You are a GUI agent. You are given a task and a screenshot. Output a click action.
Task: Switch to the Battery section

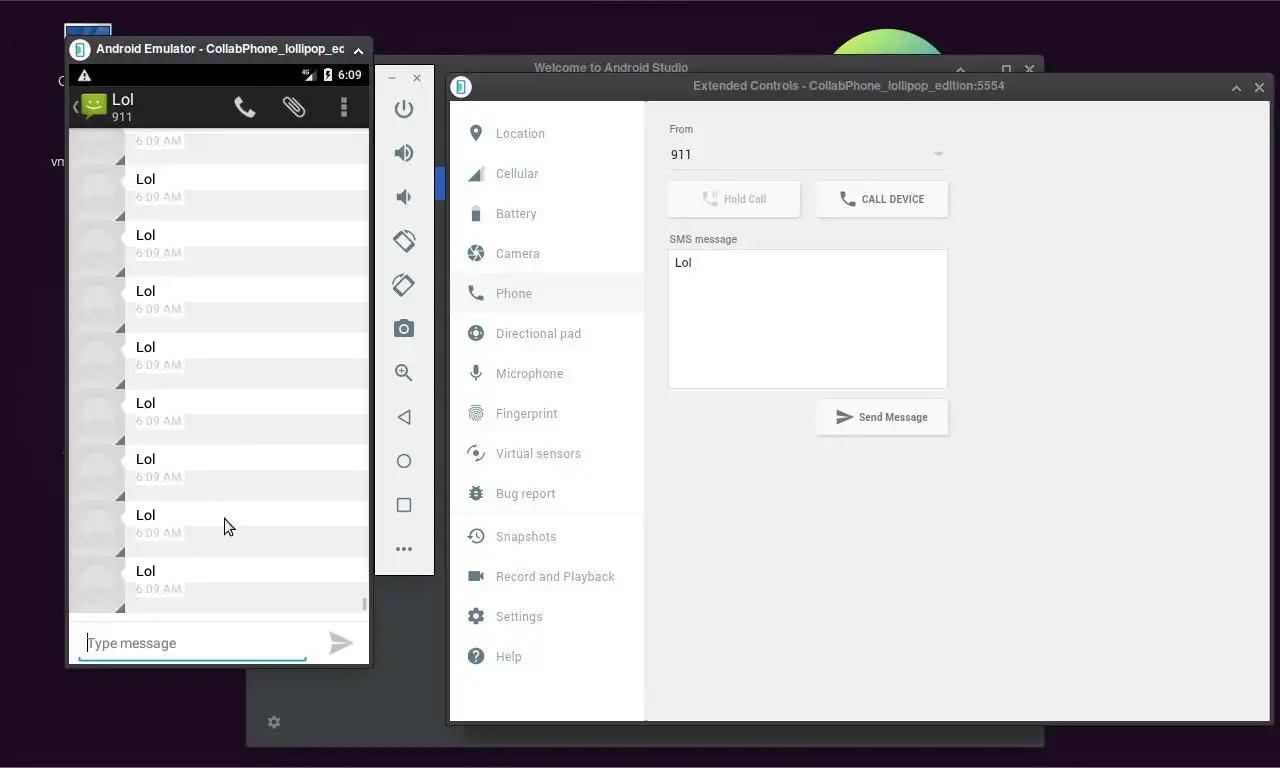point(547,213)
